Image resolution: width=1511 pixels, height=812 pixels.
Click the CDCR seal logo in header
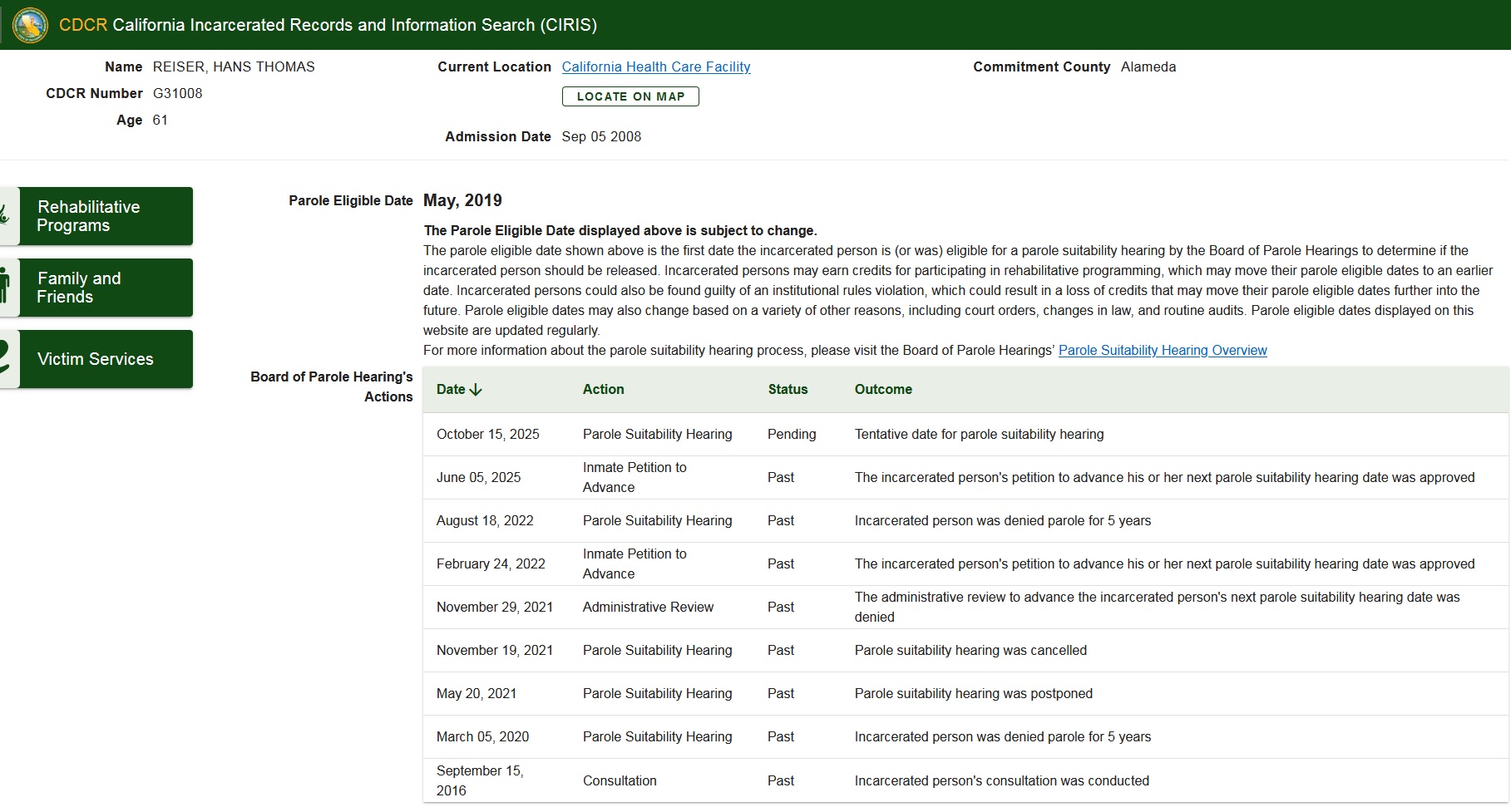click(x=31, y=25)
